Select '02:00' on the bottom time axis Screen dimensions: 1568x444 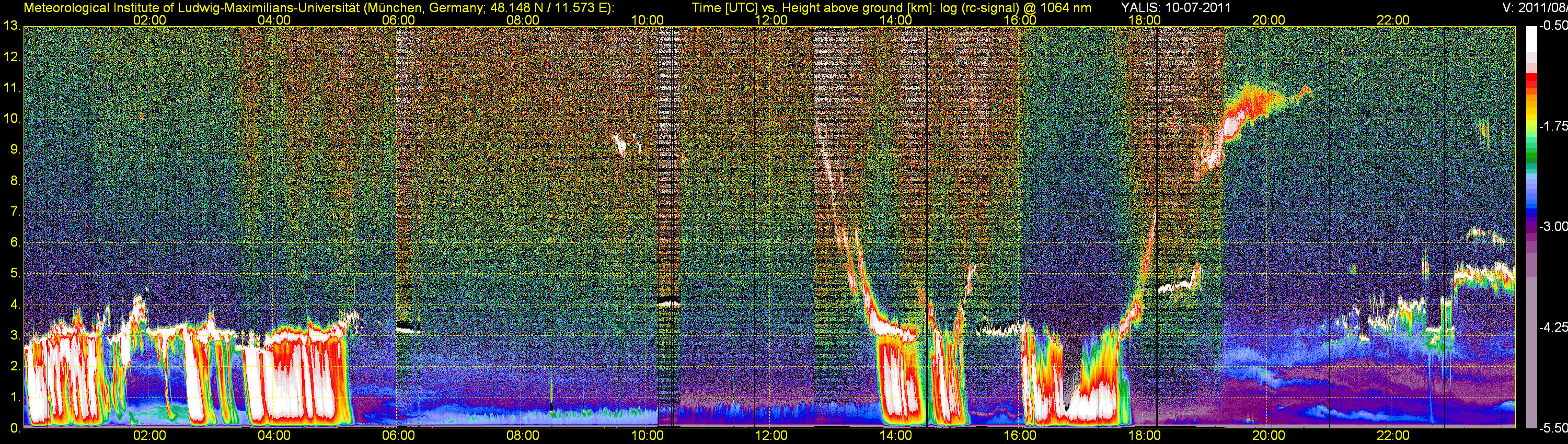click(149, 436)
